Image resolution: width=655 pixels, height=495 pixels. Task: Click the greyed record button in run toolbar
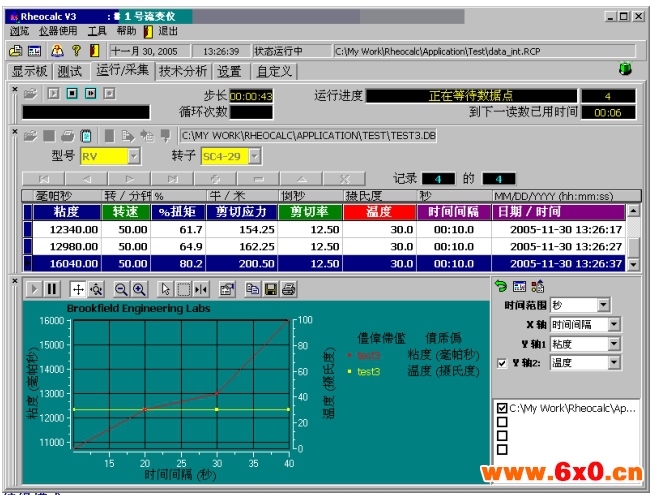click(x=109, y=93)
